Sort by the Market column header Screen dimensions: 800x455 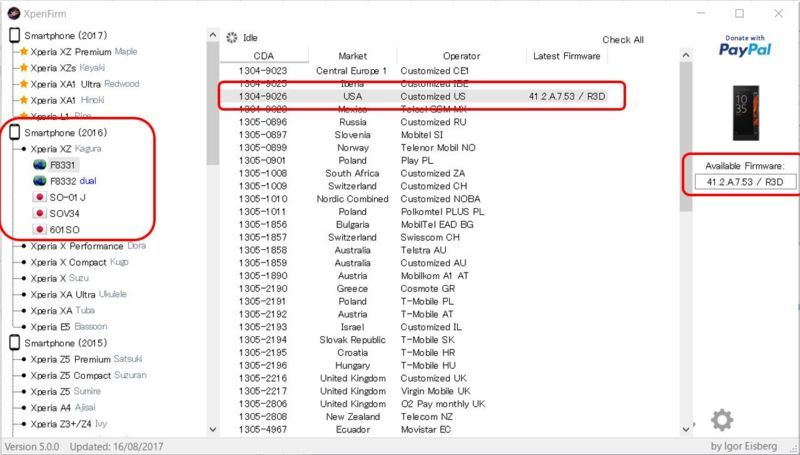[353, 56]
